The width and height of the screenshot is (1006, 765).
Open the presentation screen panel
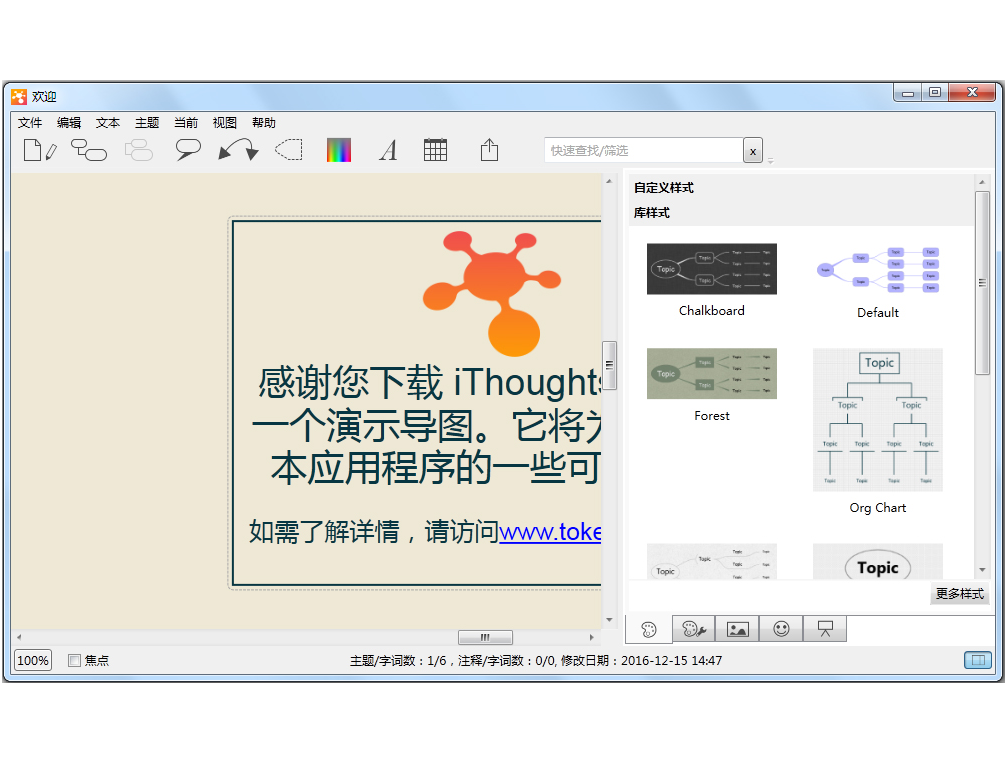coord(824,628)
